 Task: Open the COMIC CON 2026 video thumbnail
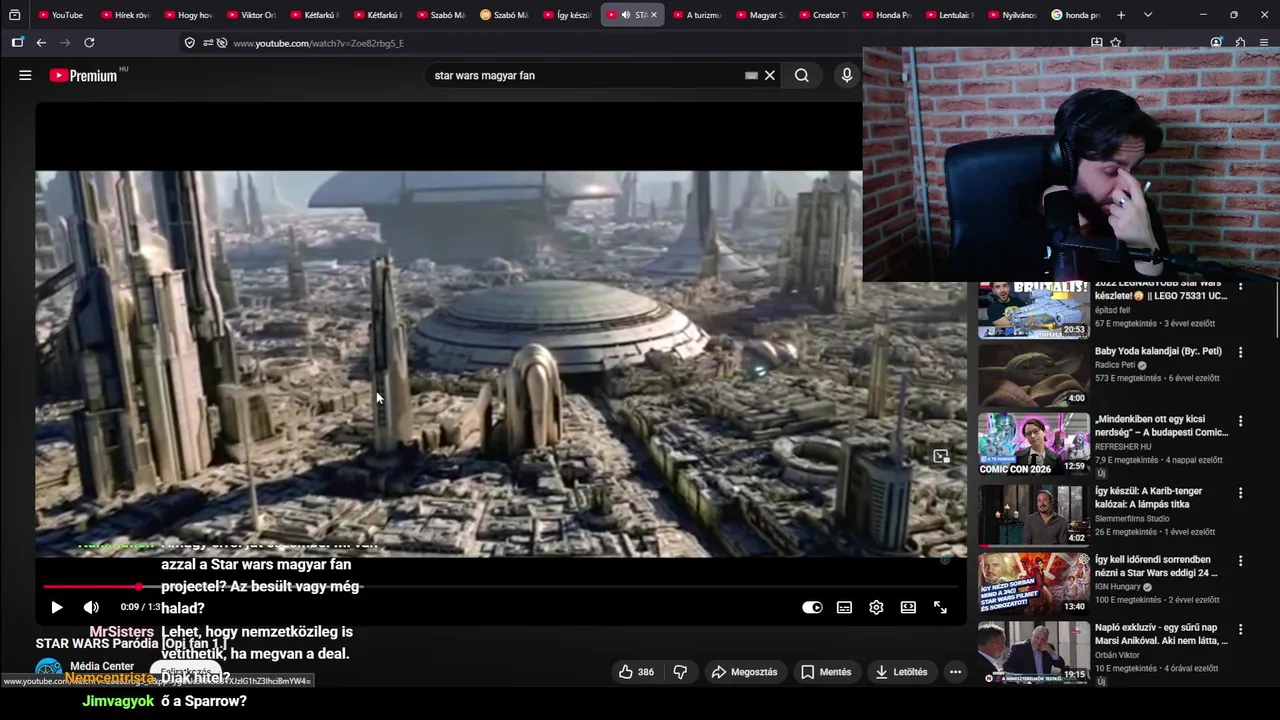click(x=1033, y=444)
